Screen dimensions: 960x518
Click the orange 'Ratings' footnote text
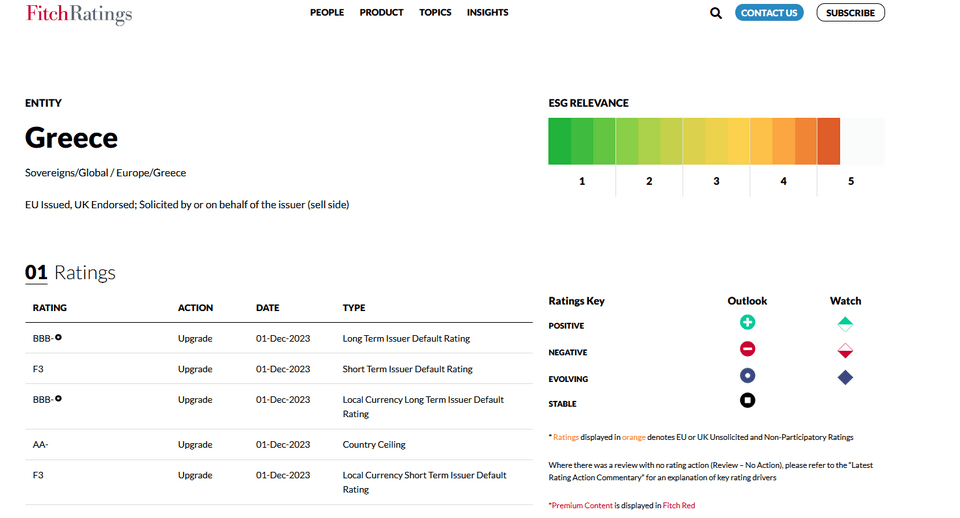pyautogui.click(x=566, y=437)
